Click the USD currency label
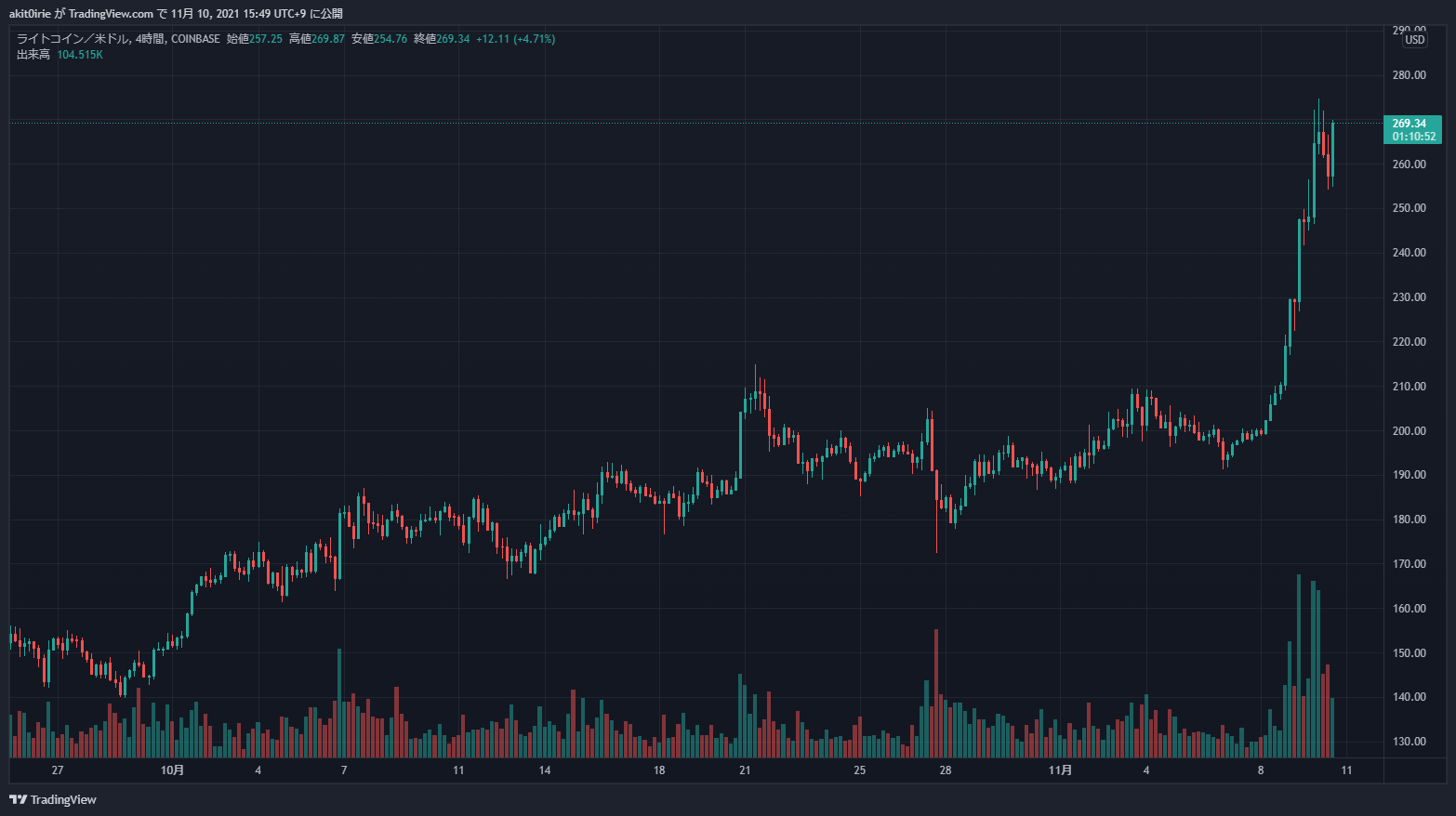 (1414, 40)
